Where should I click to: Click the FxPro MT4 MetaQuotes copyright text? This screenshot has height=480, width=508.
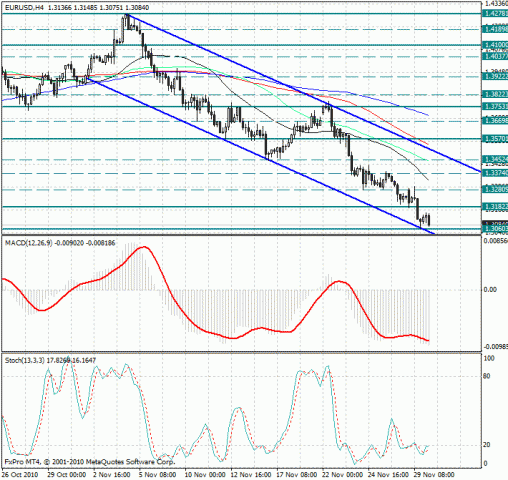(89, 462)
